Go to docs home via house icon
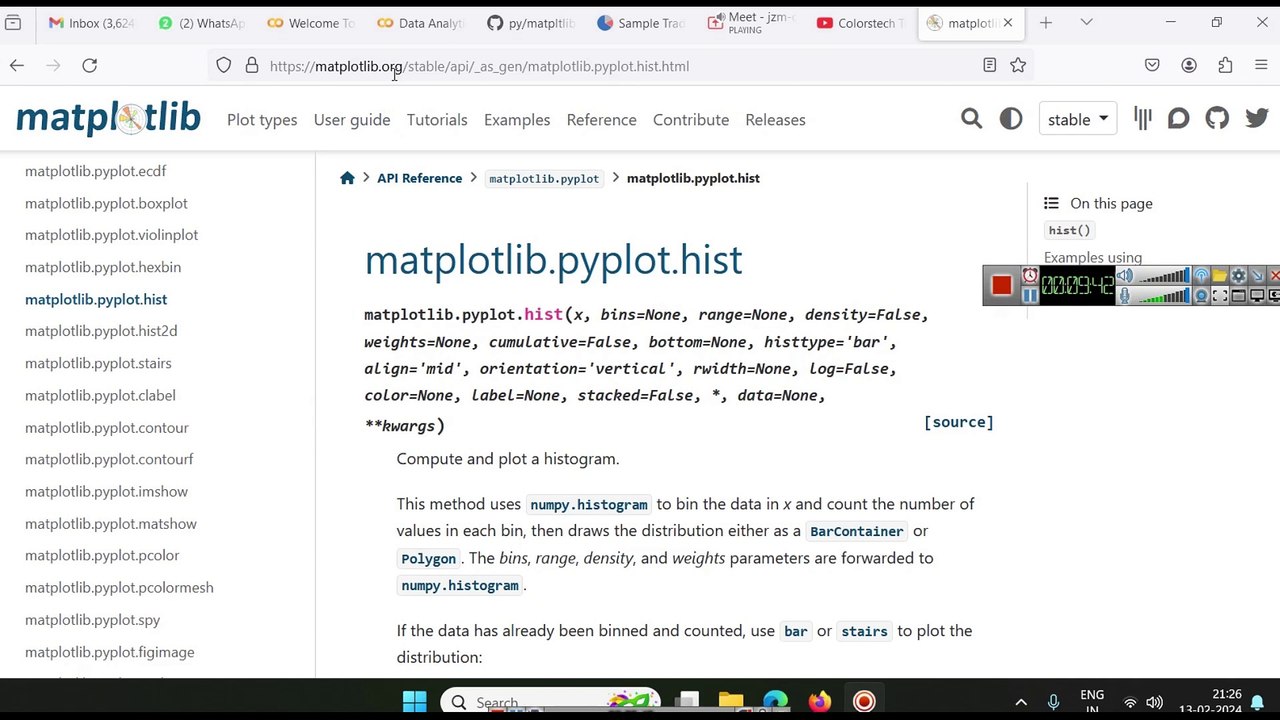The height and width of the screenshot is (720, 1280). click(x=347, y=178)
